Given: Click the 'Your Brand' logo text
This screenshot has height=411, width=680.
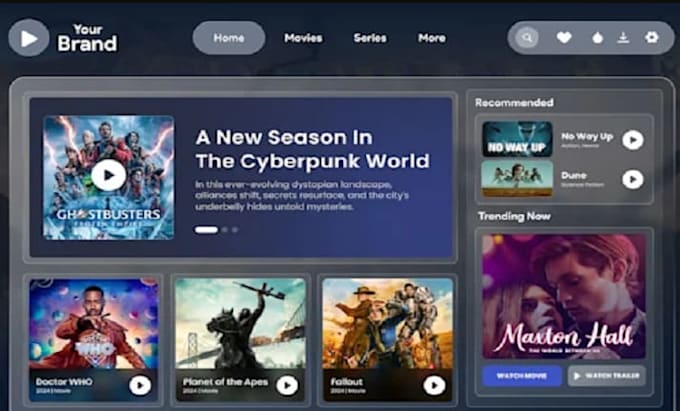Looking at the screenshot, I should (x=88, y=38).
